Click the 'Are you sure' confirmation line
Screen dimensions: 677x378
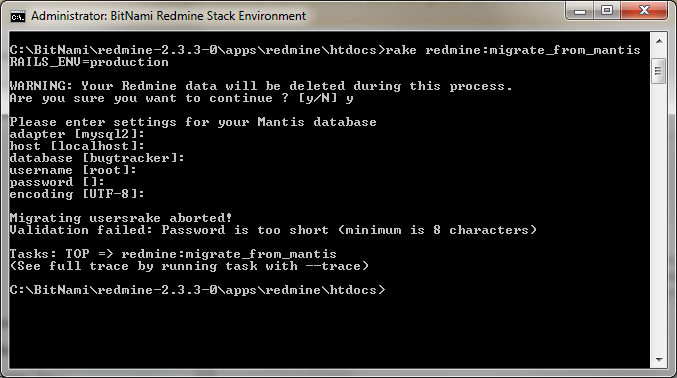181,98
